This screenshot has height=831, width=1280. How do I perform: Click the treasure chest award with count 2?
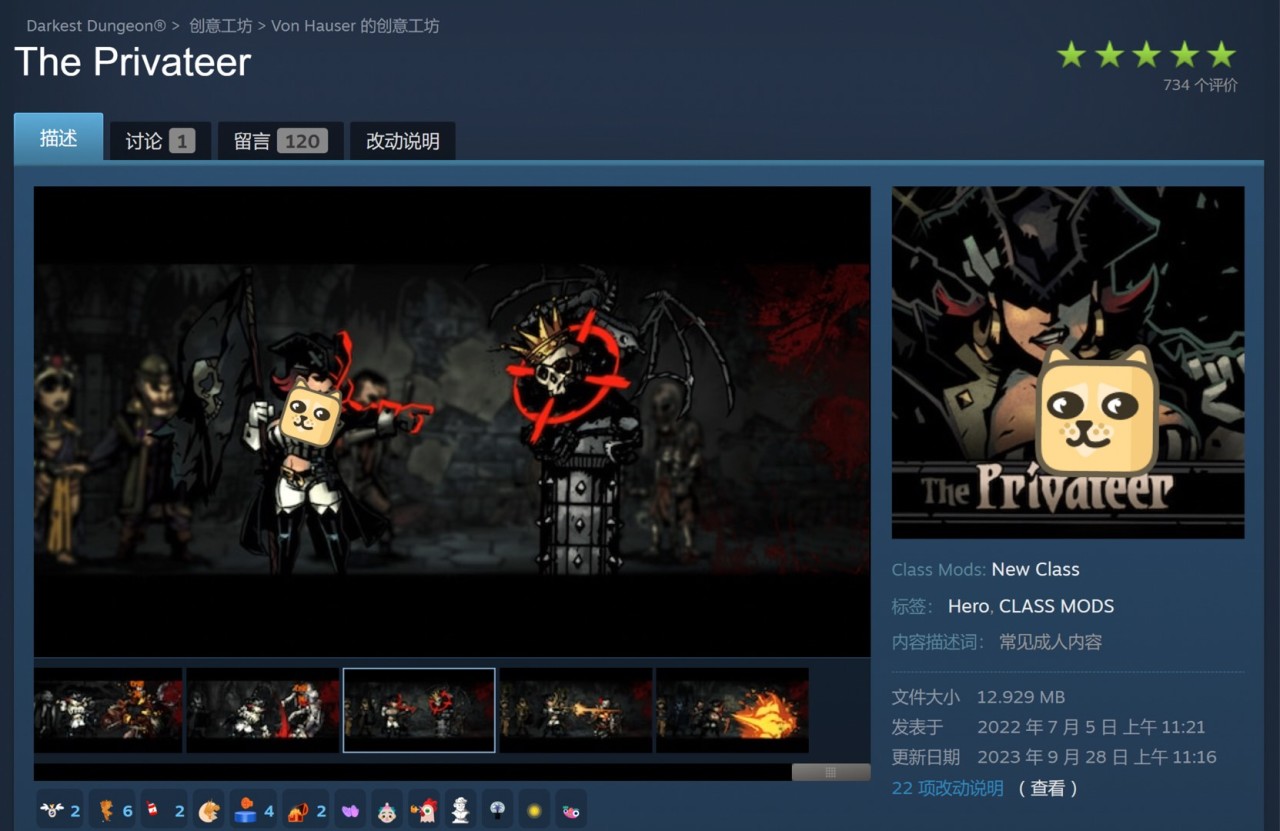(307, 810)
